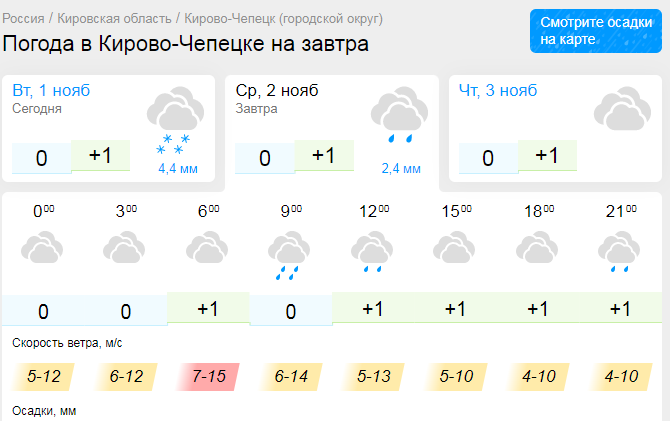Click the 0:00 cloudy icon

[43, 248]
